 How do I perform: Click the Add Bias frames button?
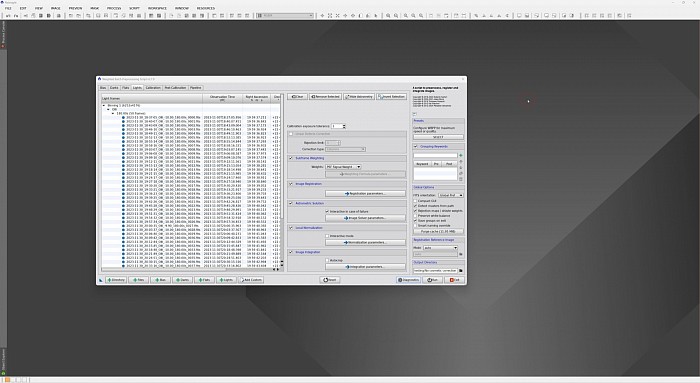tap(160, 280)
